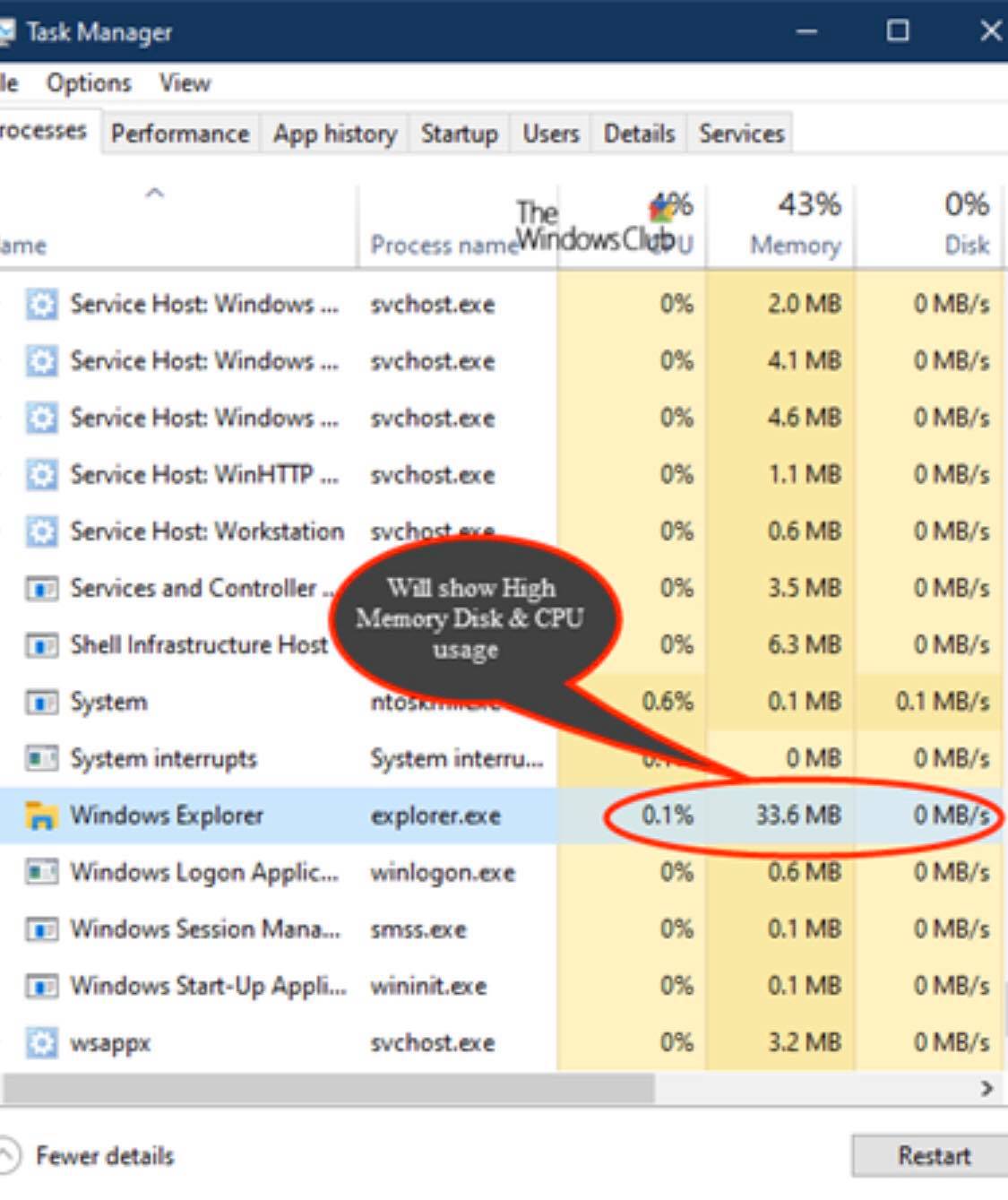This screenshot has height=1200, width=1008.
Task: Open the Options menu
Action: 89,83
